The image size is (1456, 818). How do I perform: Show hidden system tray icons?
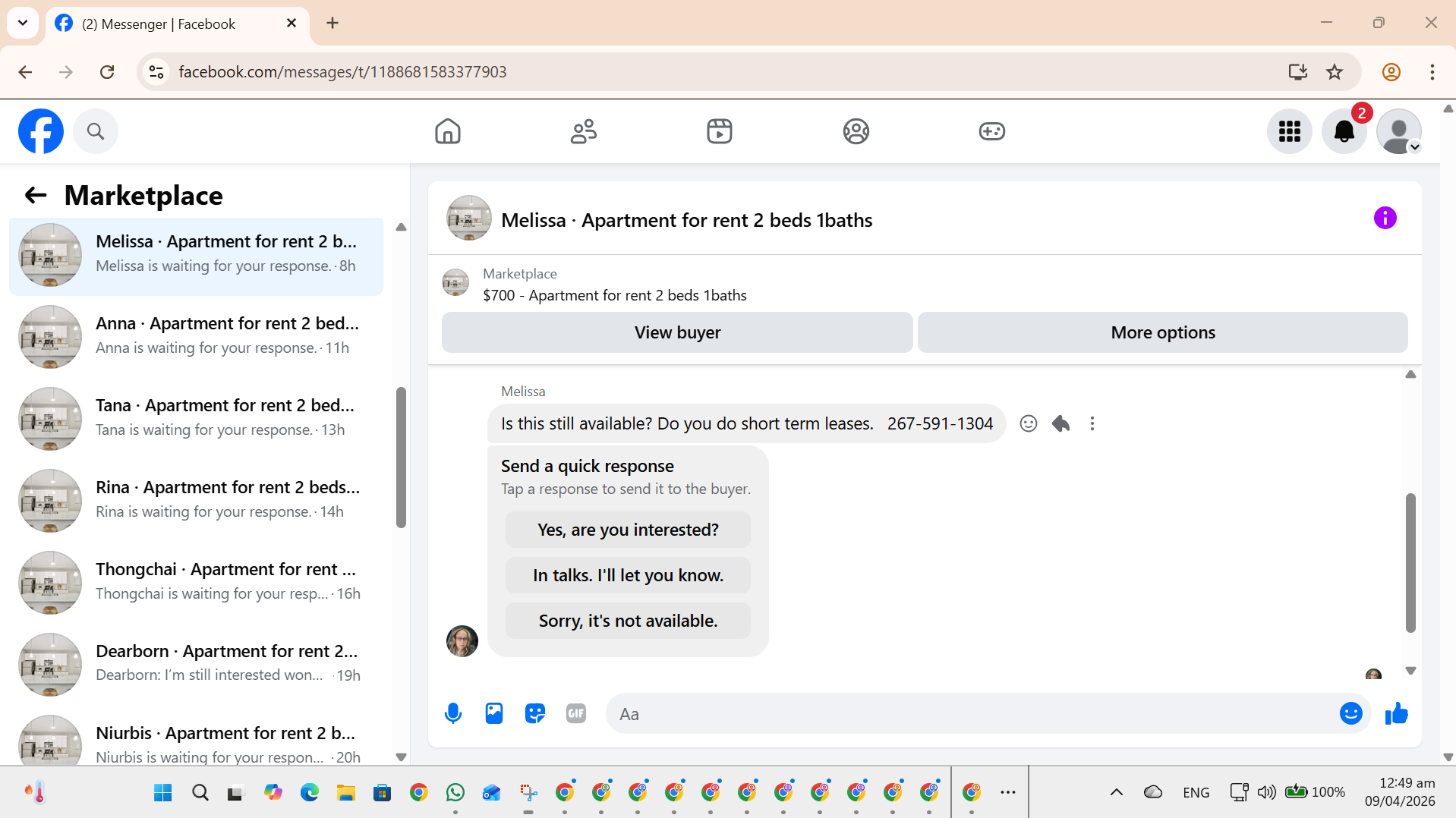[1116, 792]
